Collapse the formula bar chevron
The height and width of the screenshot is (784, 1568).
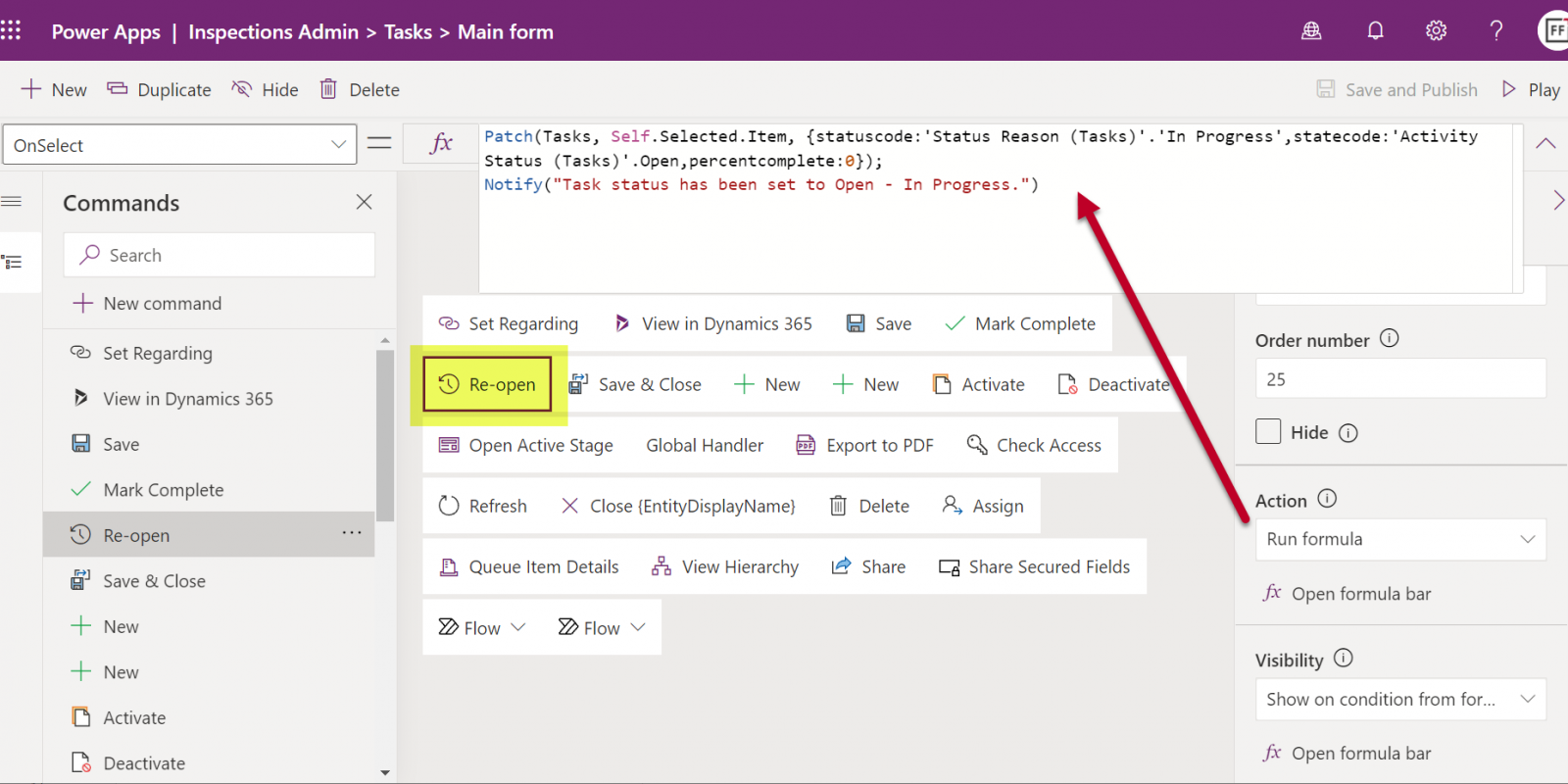tap(1545, 144)
